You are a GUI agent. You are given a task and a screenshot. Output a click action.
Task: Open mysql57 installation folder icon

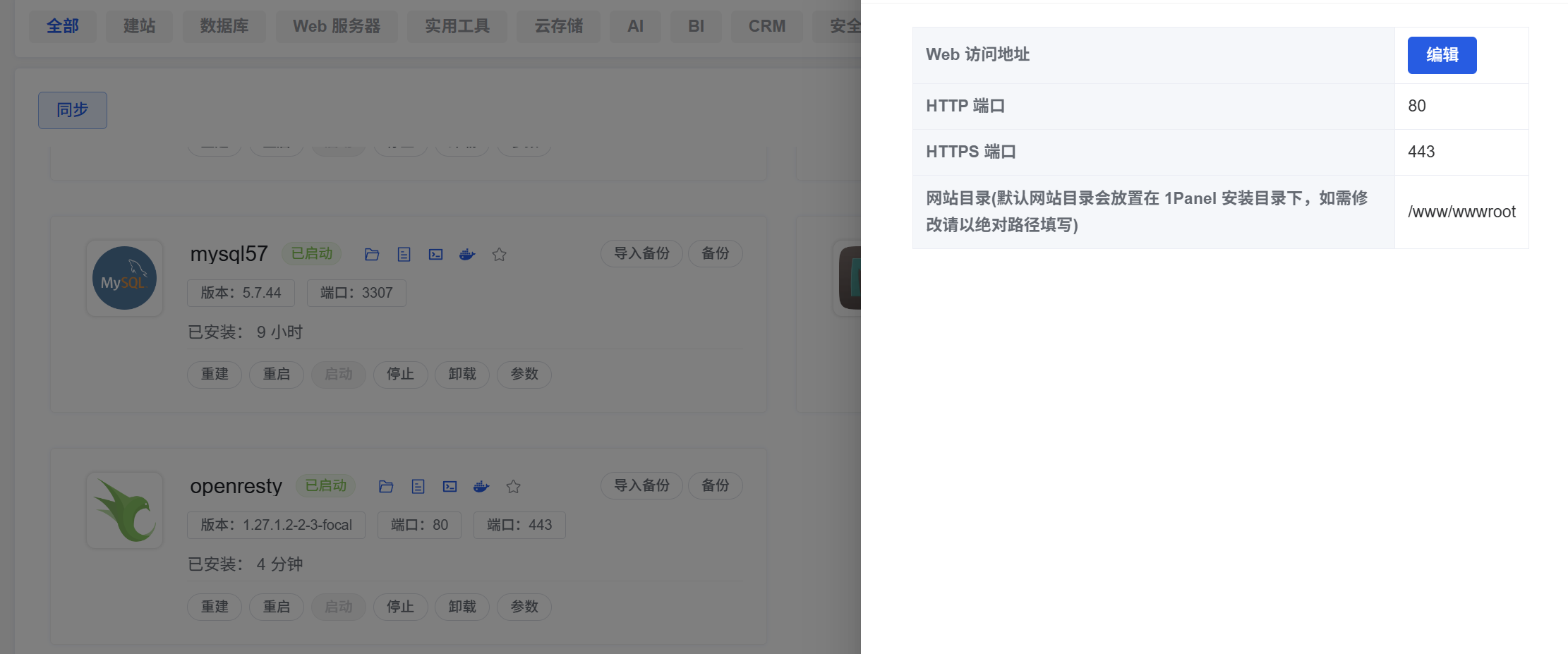click(x=372, y=255)
